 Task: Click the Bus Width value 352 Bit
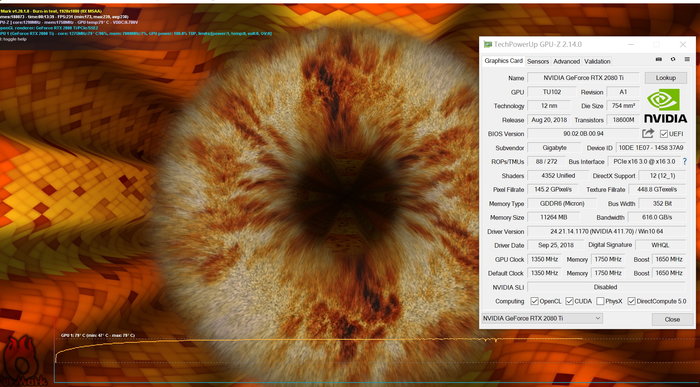[x=662, y=204]
